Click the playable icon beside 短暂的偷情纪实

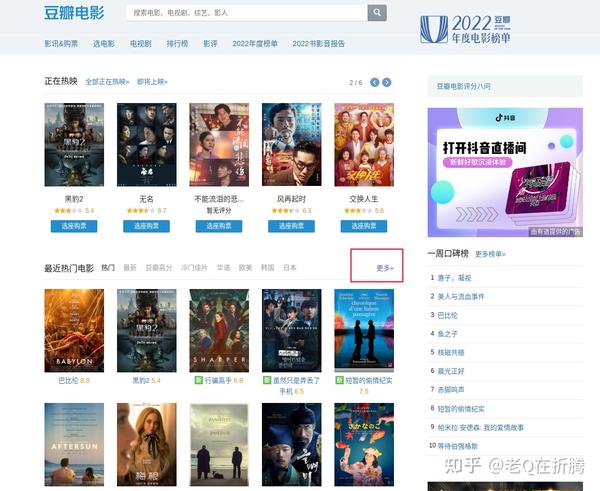tap(339, 380)
